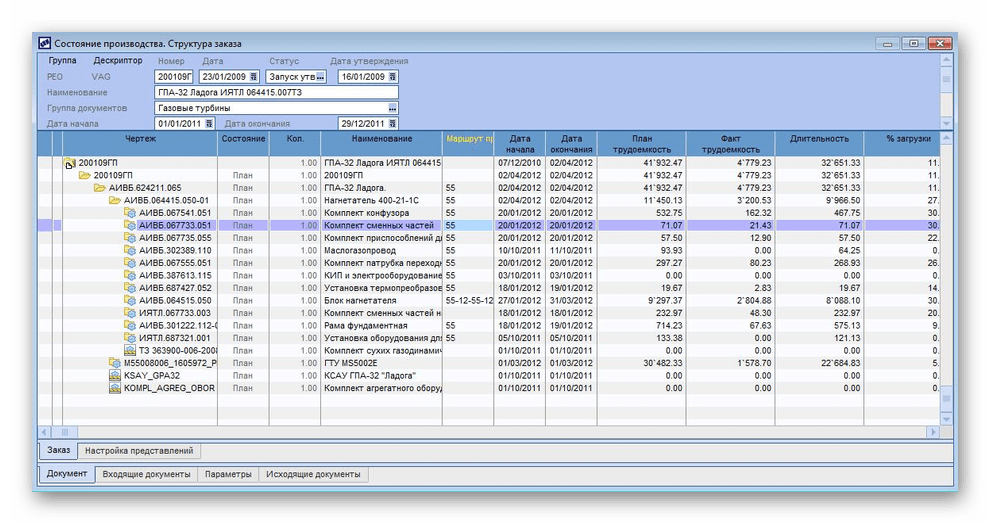Click the item icon of KSAY_GPA32
The width and height of the screenshot is (990, 524).
point(115,376)
